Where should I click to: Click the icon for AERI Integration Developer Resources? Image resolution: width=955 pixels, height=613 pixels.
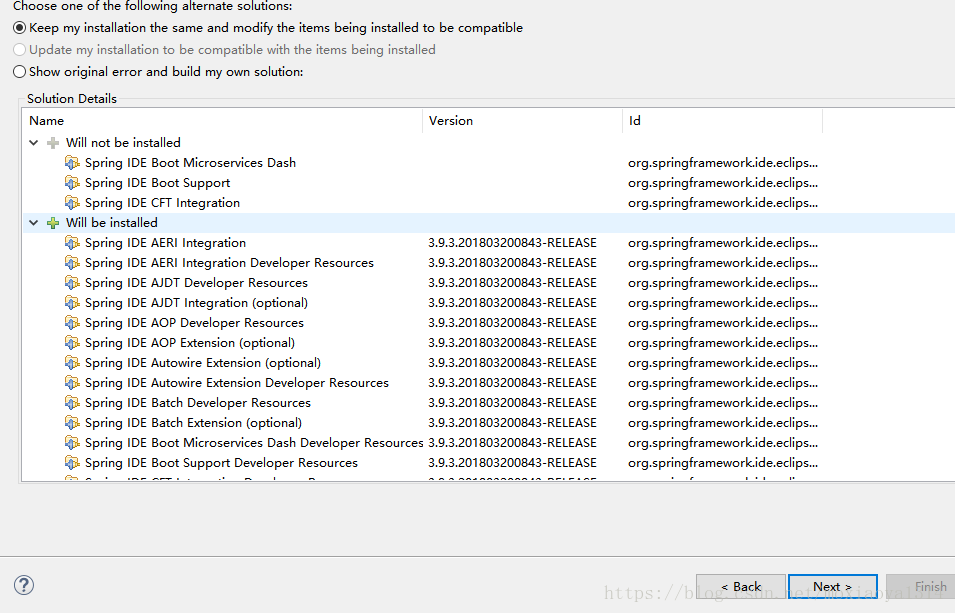tap(72, 263)
